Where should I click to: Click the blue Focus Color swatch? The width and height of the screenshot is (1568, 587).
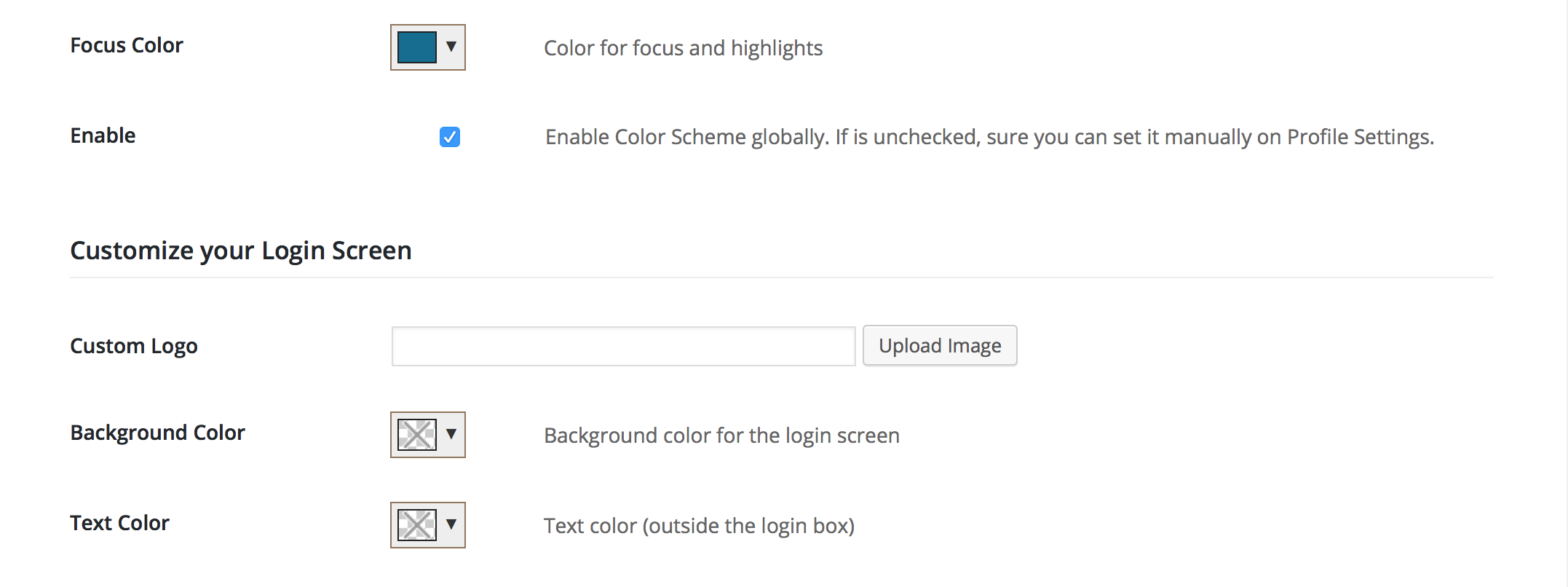(416, 47)
